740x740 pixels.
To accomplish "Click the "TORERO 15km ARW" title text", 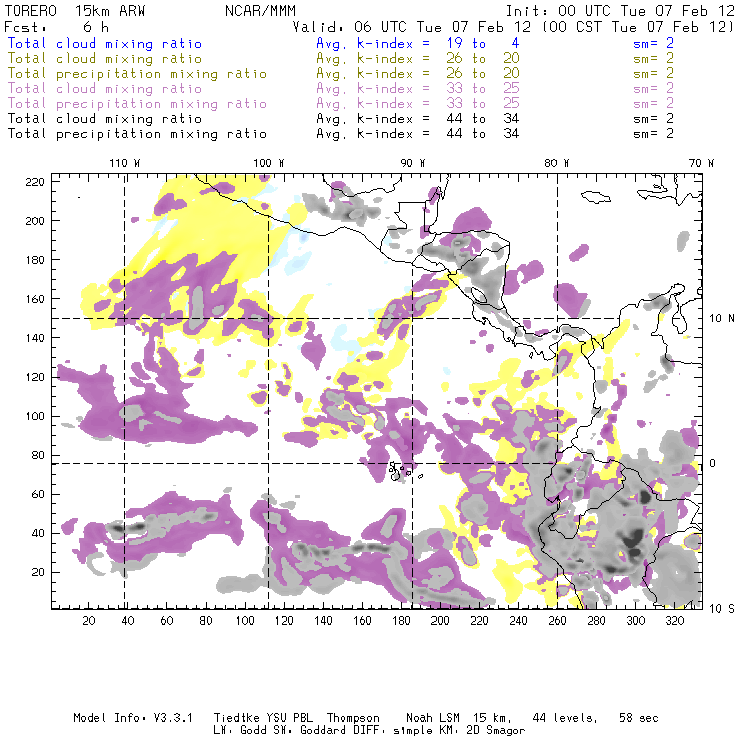I will click(x=75, y=11).
